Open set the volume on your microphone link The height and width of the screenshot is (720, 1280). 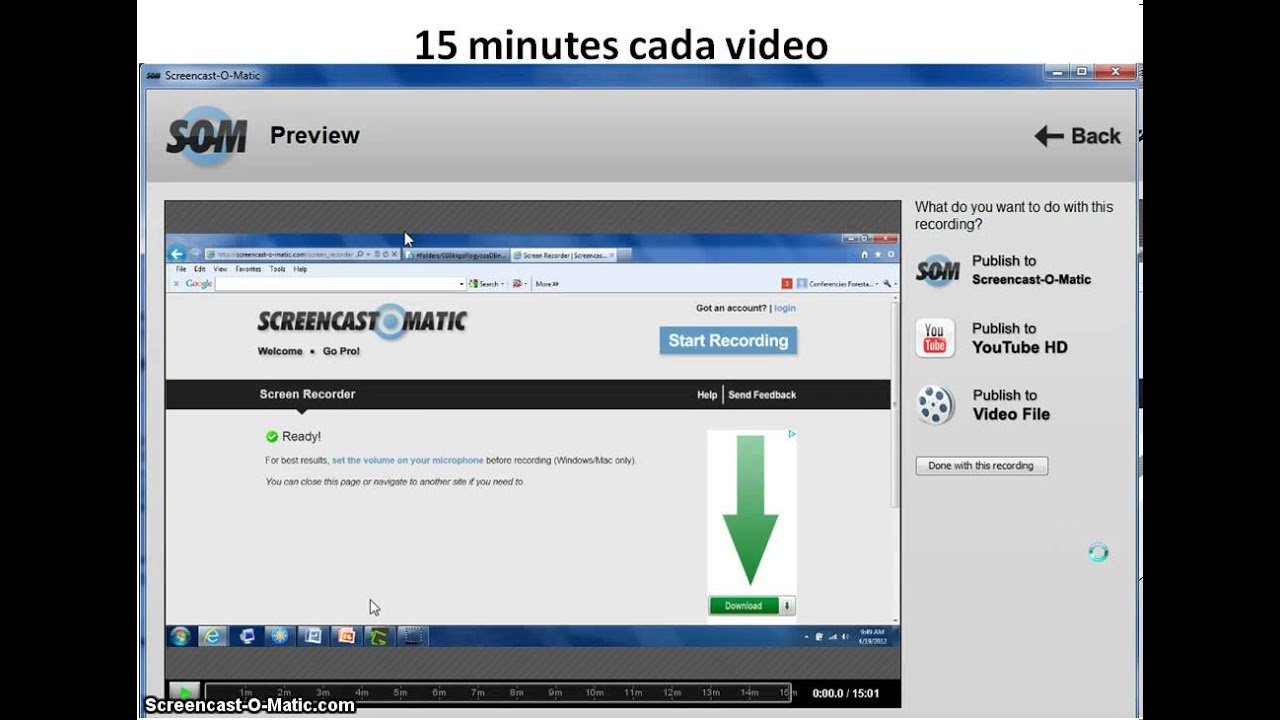[x=408, y=461]
